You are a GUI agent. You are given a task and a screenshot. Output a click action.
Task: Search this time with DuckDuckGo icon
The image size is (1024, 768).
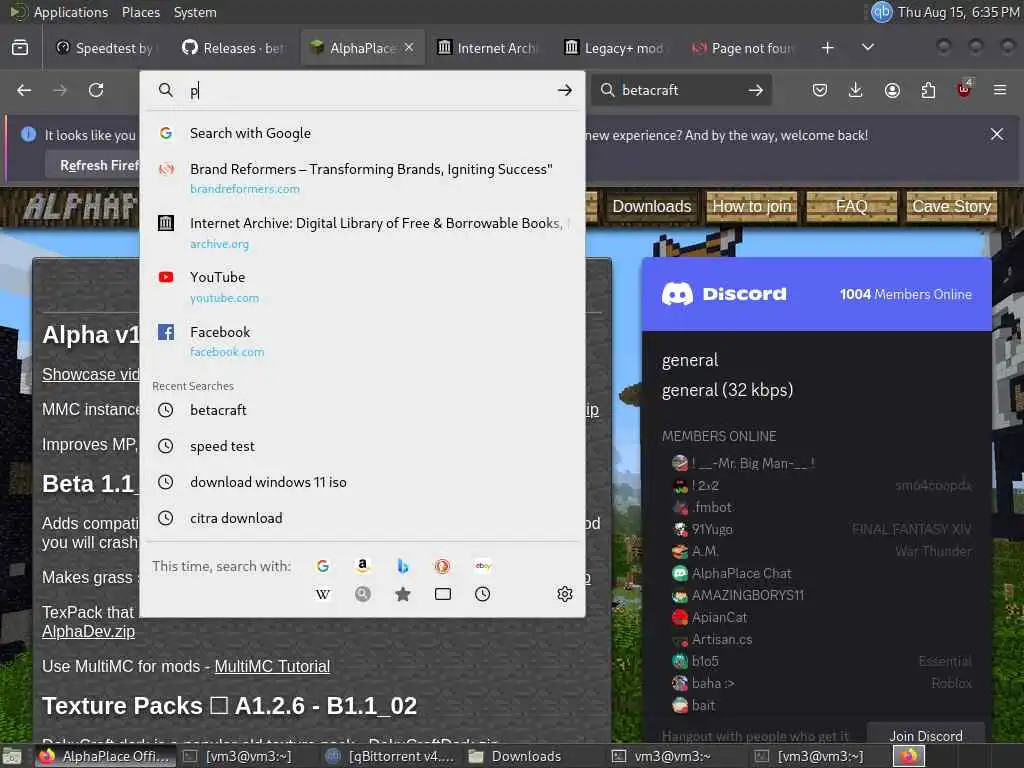tap(442, 566)
